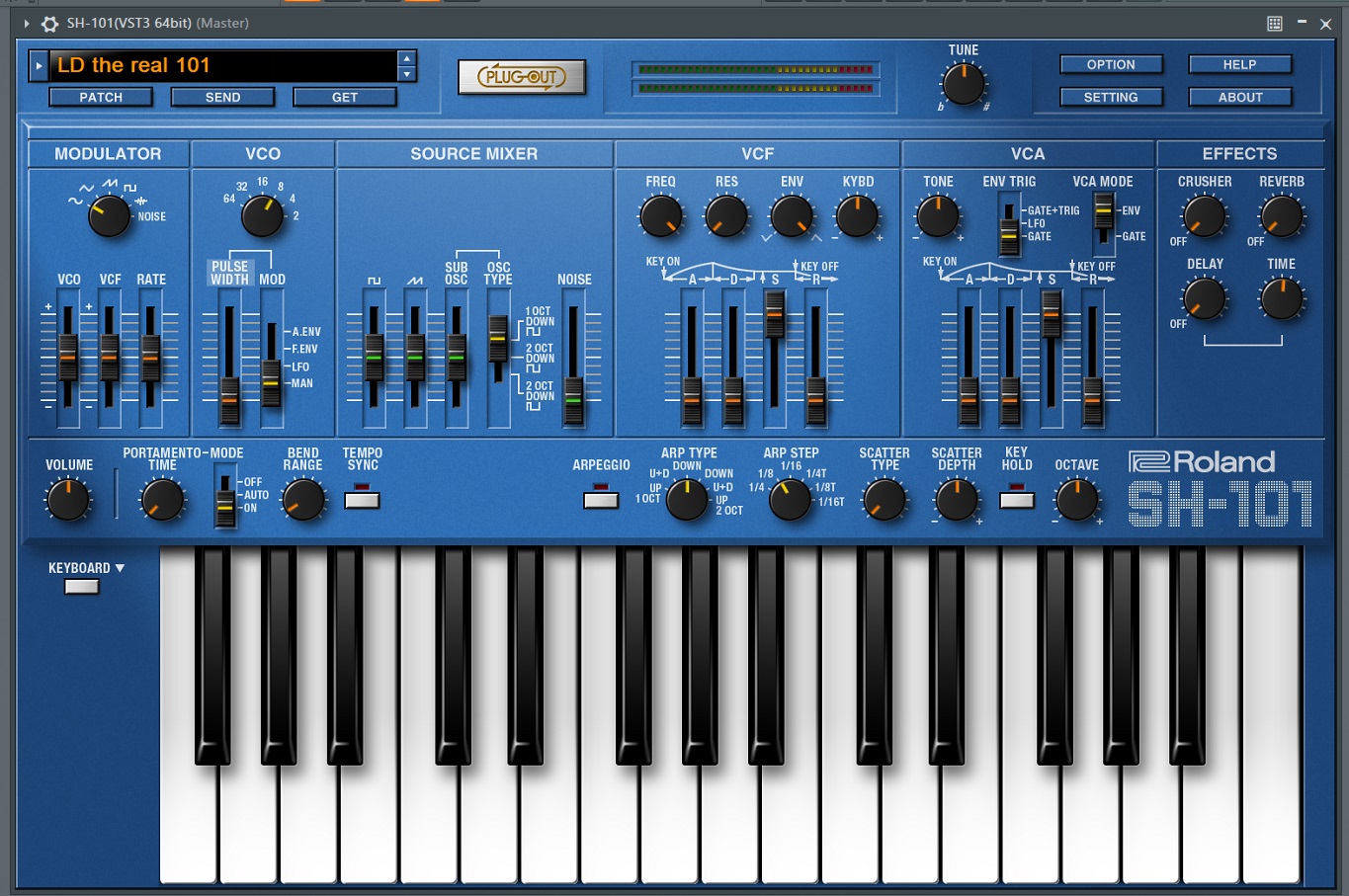Screen dimensions: 1349x896
Task: Click the delay TIME knob
Action: [1282, 298]
